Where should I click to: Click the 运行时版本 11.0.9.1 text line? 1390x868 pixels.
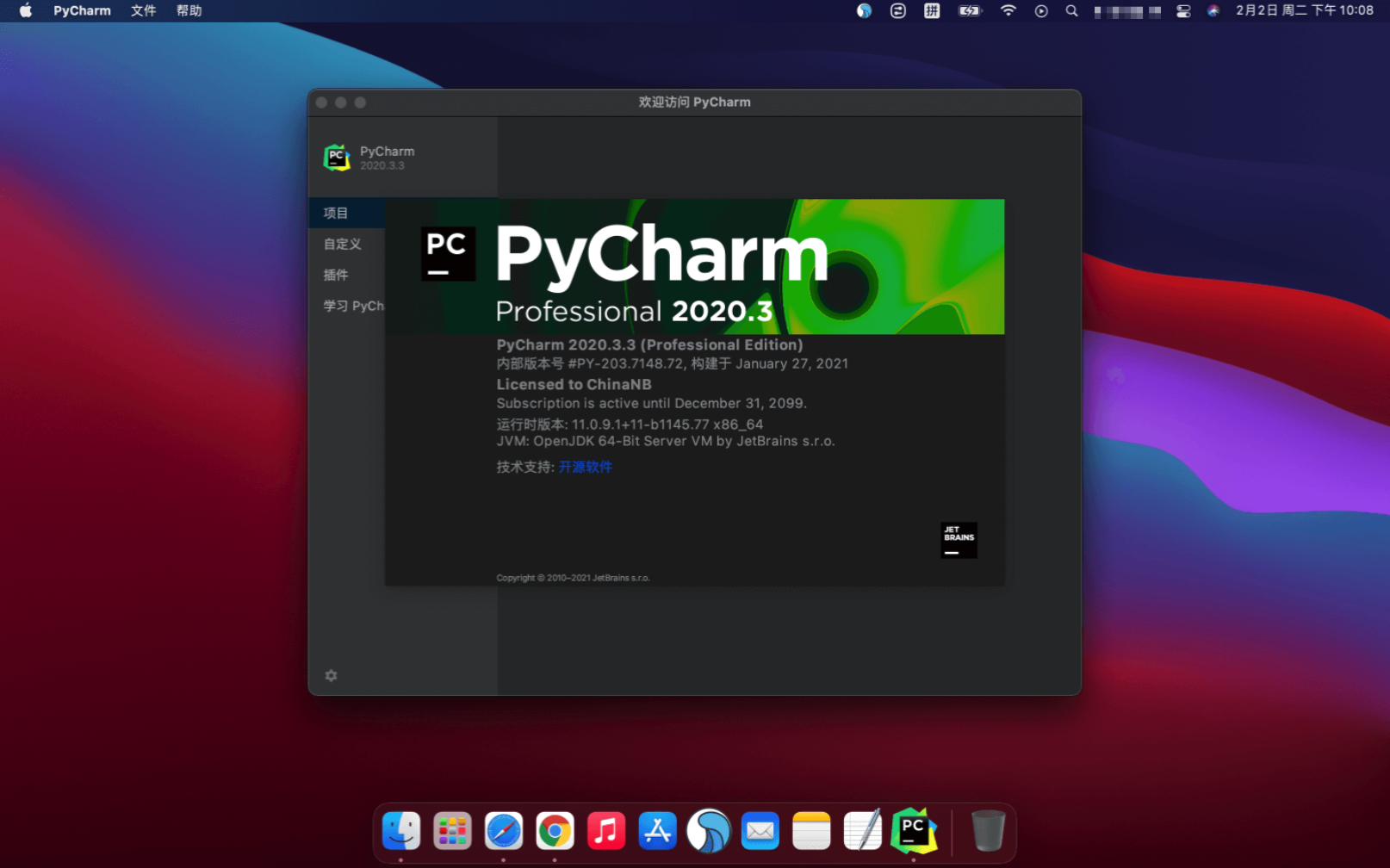pyautogui.click(x=630, y=424)
